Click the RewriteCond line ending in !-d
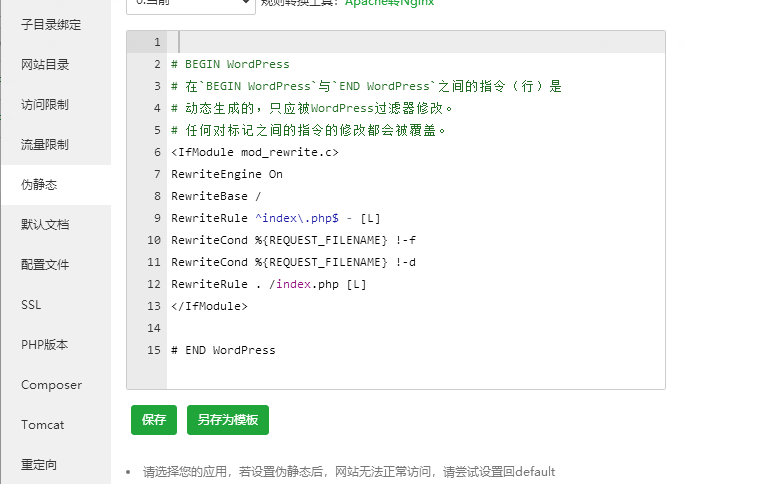The height and width of the screenshot is (484, 764). point(293,262)
